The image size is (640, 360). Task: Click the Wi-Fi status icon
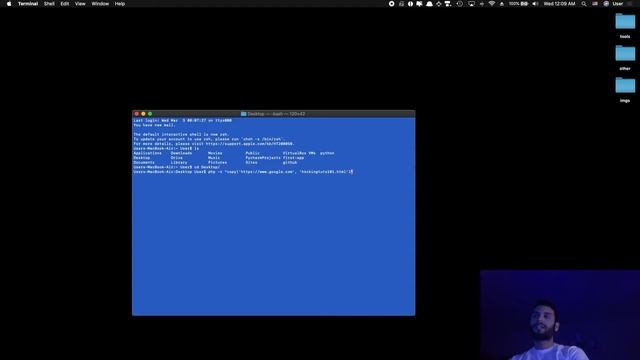pyautogui.click(x=492, y=4)
